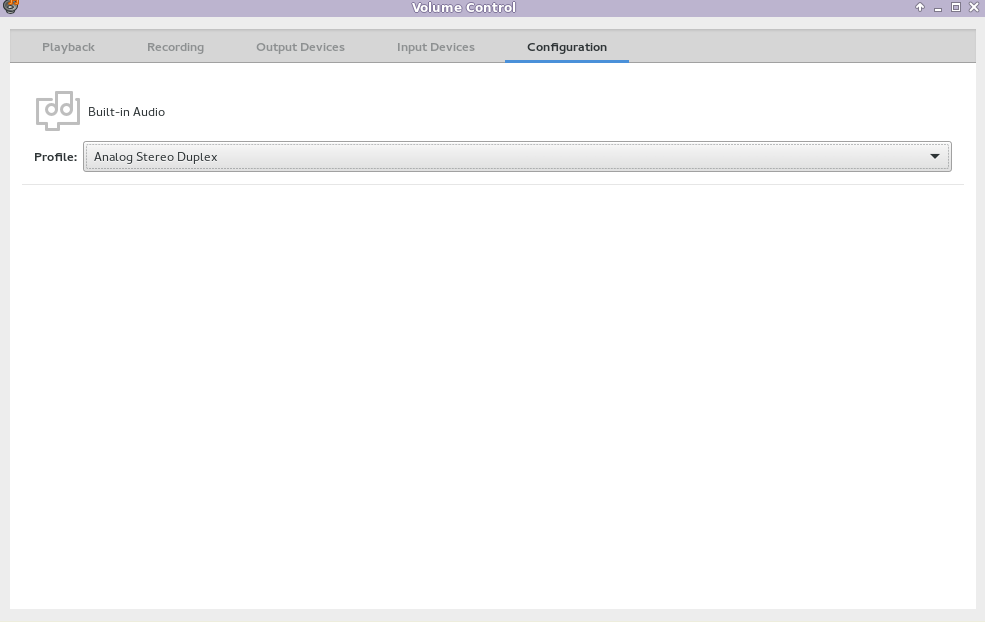Viewport: 985px width, 622px height.
Task: Click the Volume Control title text
Action: 464,7
